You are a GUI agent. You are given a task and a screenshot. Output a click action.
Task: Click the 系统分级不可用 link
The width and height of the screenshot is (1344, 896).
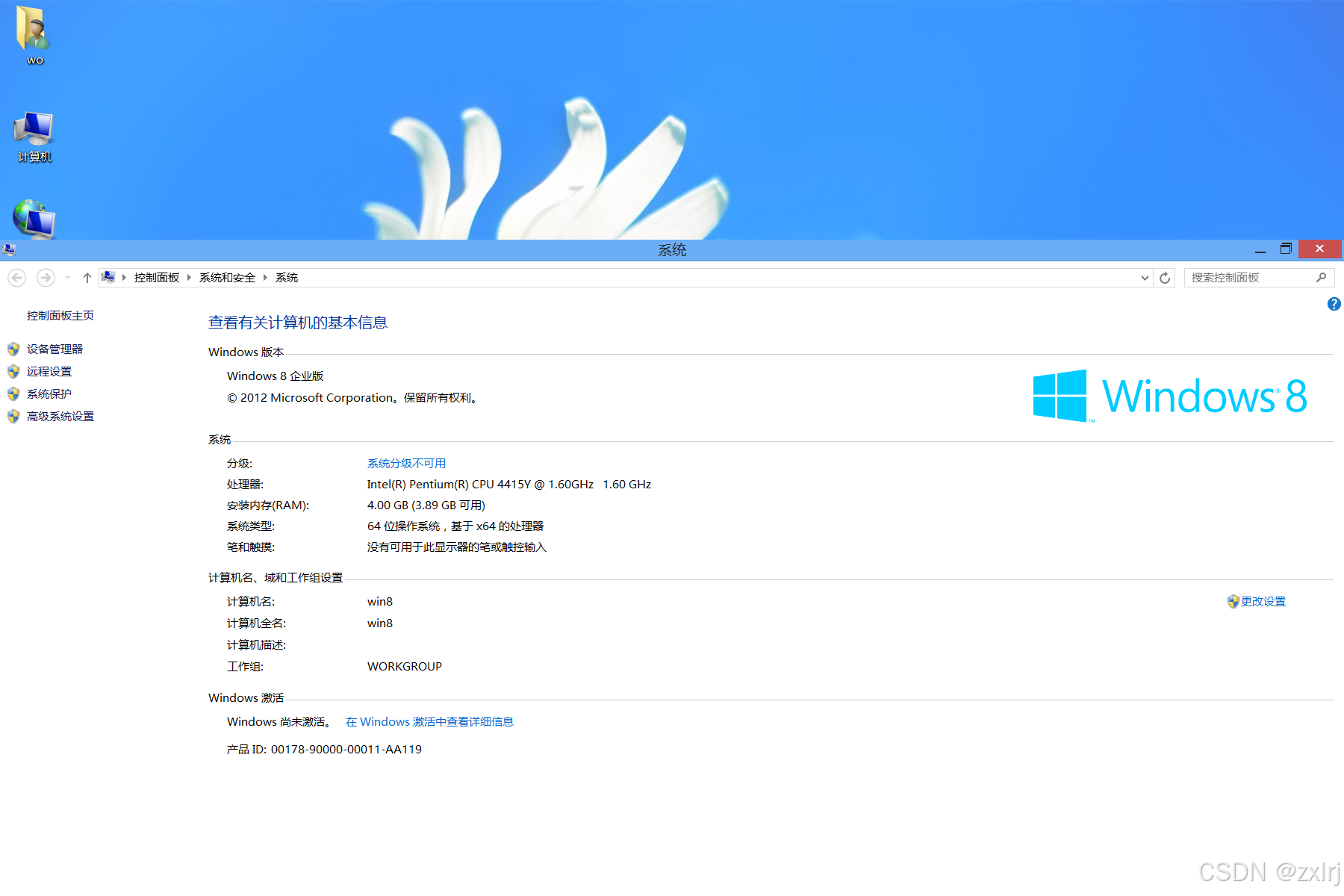click(x=406, y=464)
